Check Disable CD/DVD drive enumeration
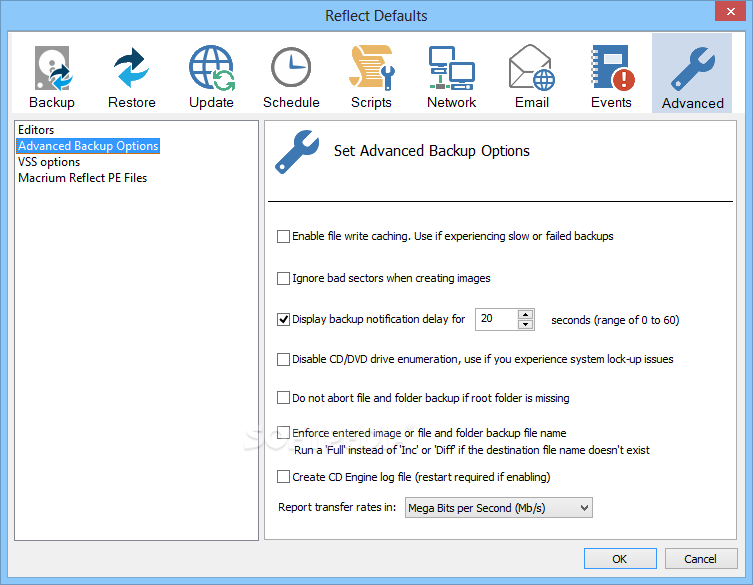This screenshot has height=585, width=753. (x=283, y=359)
